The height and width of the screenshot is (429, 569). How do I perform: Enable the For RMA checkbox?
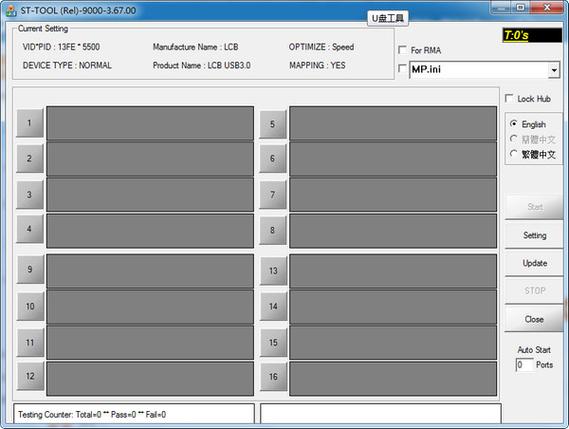(x=402, y=50)
